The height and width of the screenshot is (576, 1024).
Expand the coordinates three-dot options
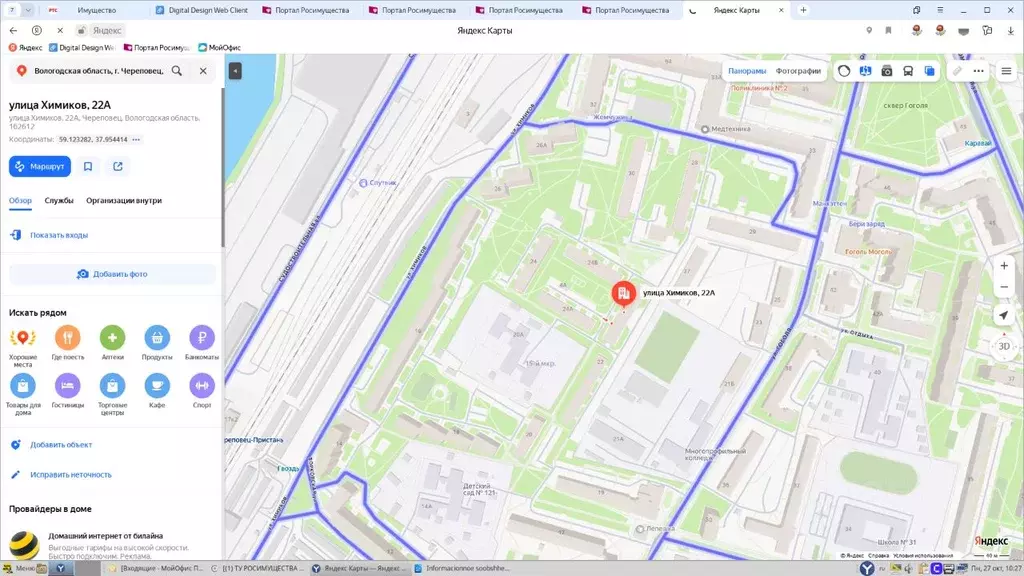(x=137, y=139)
